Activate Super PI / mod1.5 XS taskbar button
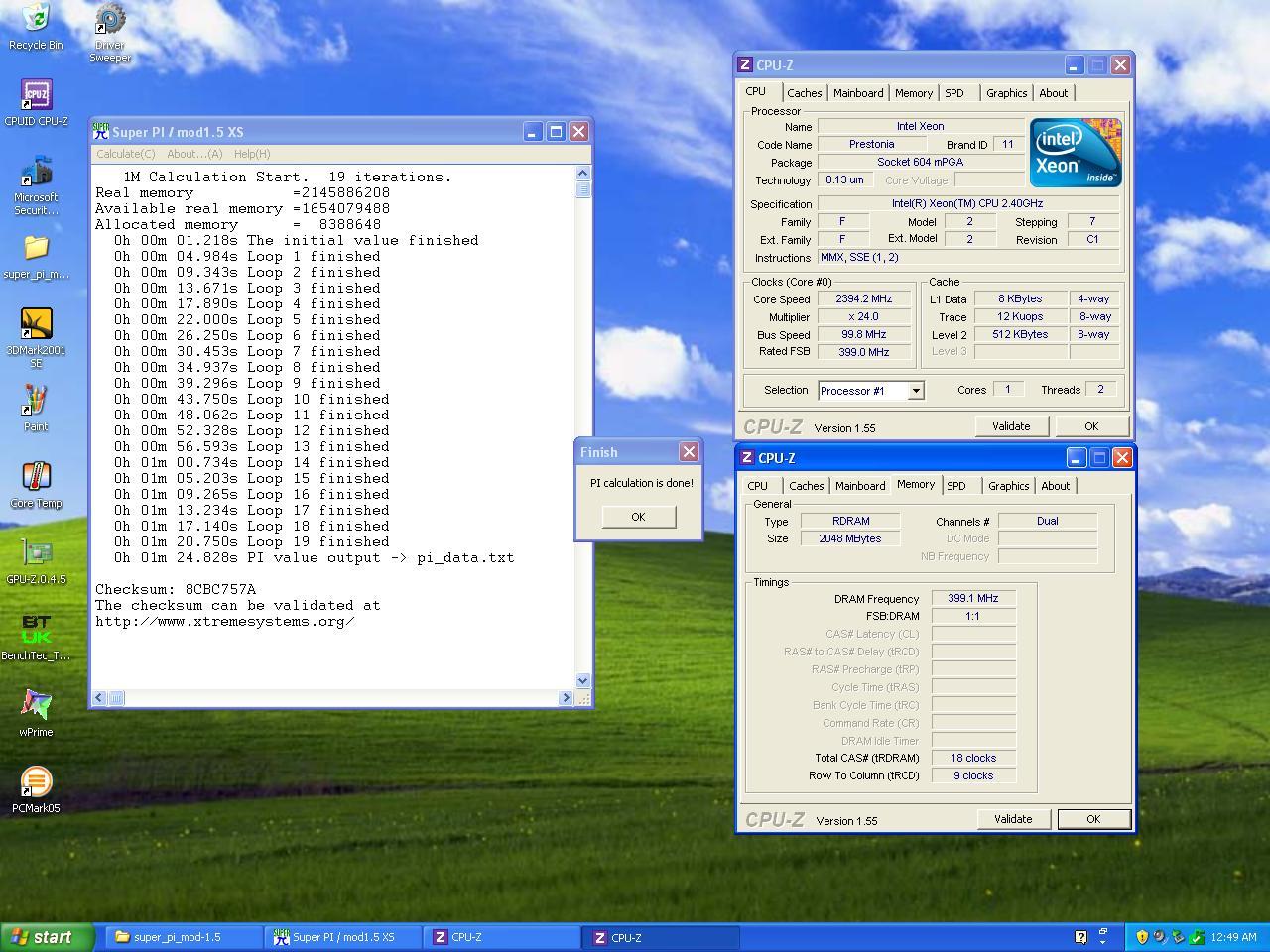 coord(343,937)
